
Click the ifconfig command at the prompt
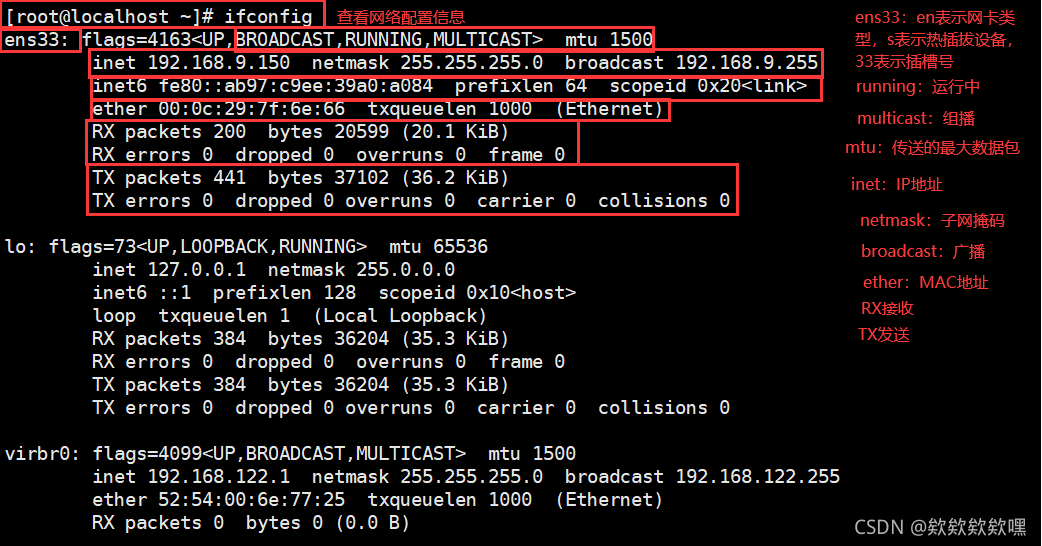(268, 16)
